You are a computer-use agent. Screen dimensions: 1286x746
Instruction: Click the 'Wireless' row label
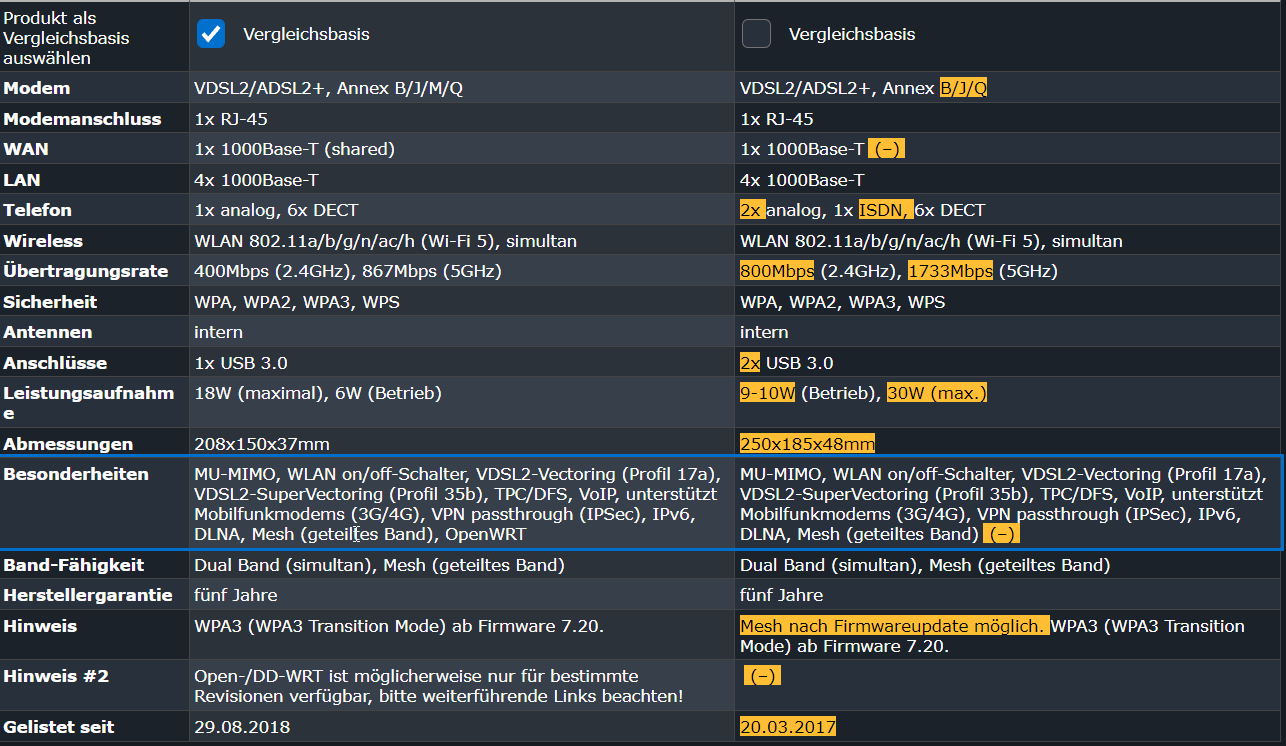tap(43, 241)
